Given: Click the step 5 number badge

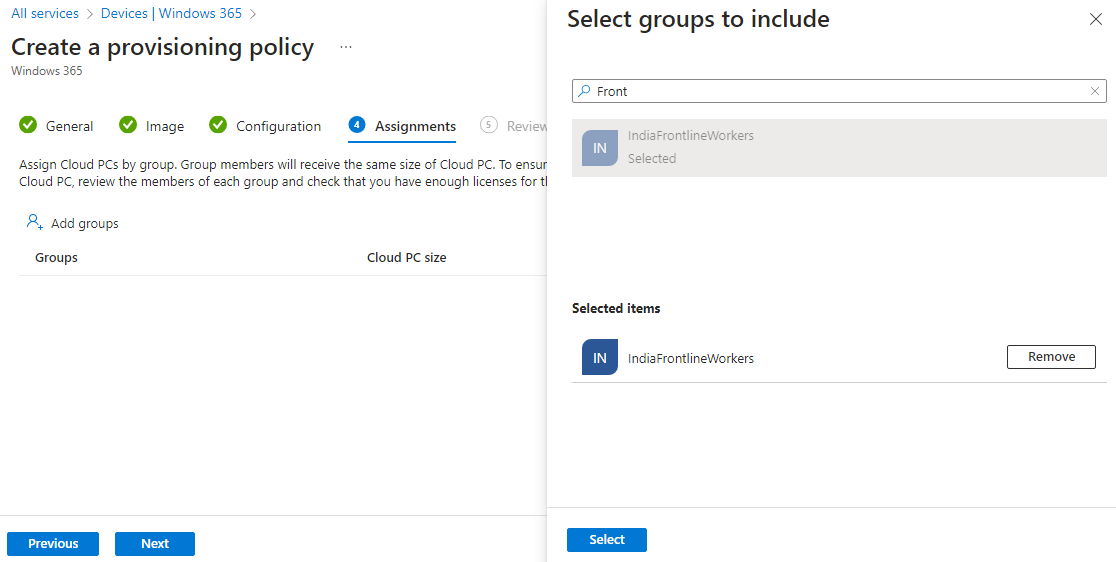Looking at the screenshot, I should pyautogui.click(x=488, y=125).
